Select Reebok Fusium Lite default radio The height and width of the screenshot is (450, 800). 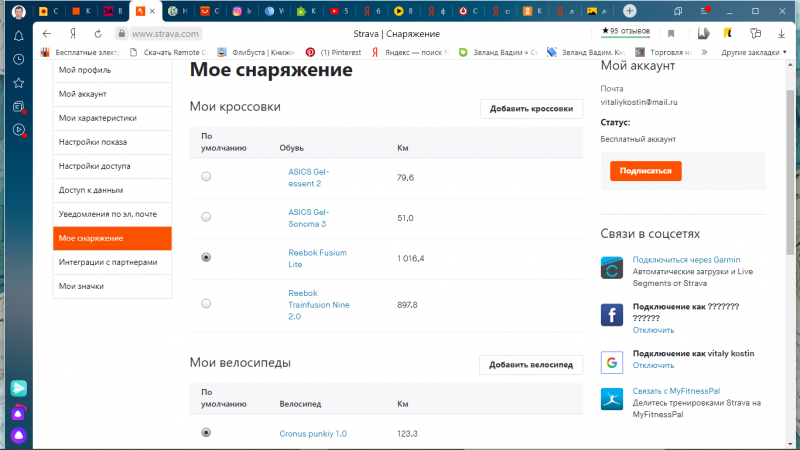[206, 257]
